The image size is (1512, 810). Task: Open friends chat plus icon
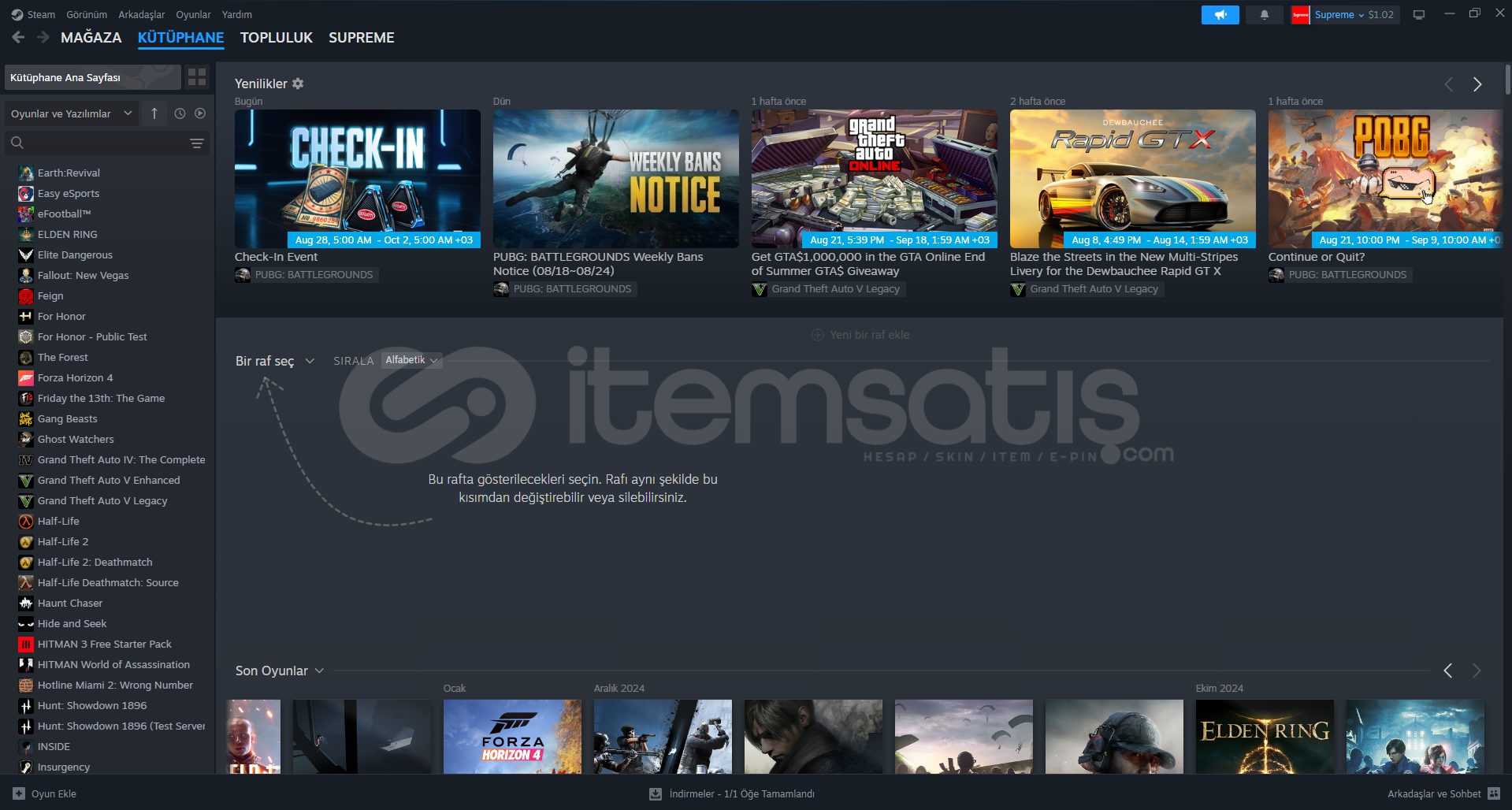tap(1495, 793)
